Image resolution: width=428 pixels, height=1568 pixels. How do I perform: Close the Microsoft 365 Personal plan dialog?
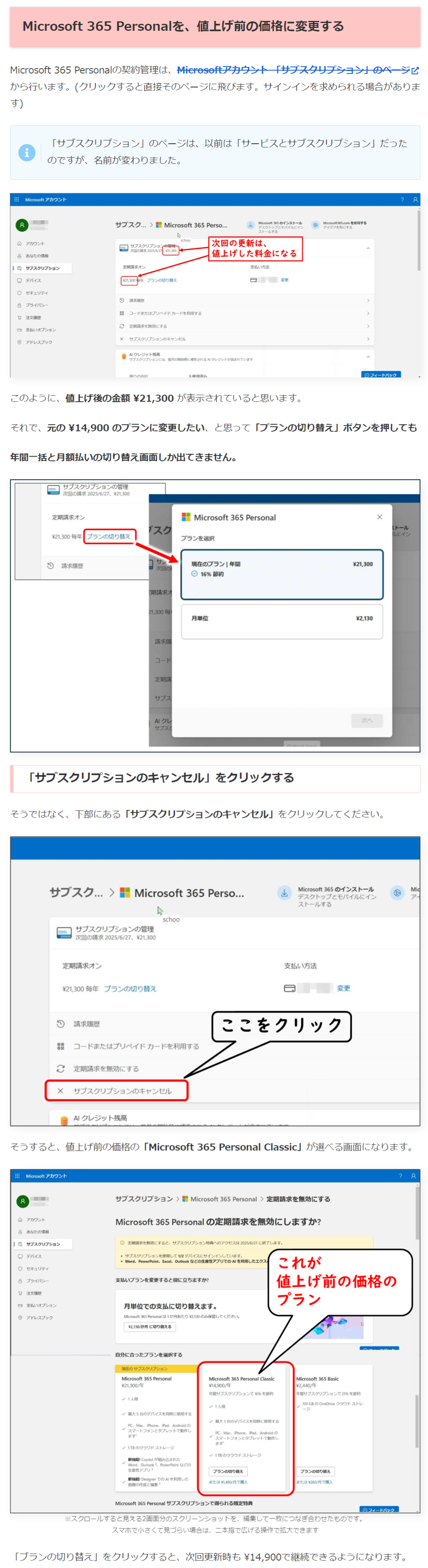click(x=379, y=517)
